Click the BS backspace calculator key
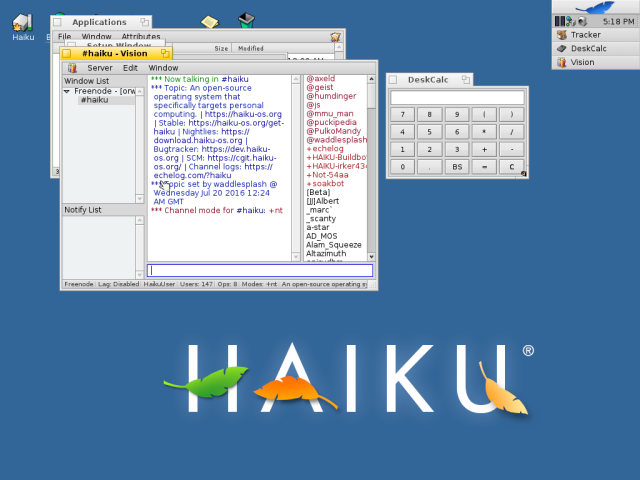This screenshot has width=640, height=480. 457,167
